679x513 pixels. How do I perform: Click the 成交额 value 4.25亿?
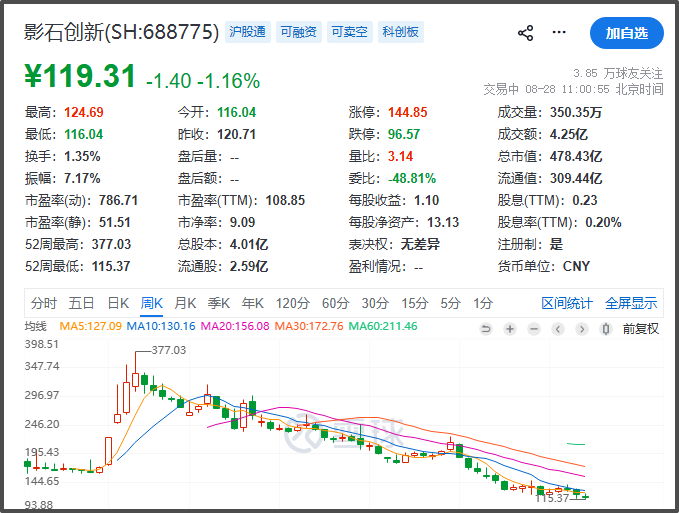click(x=569, y=135)
